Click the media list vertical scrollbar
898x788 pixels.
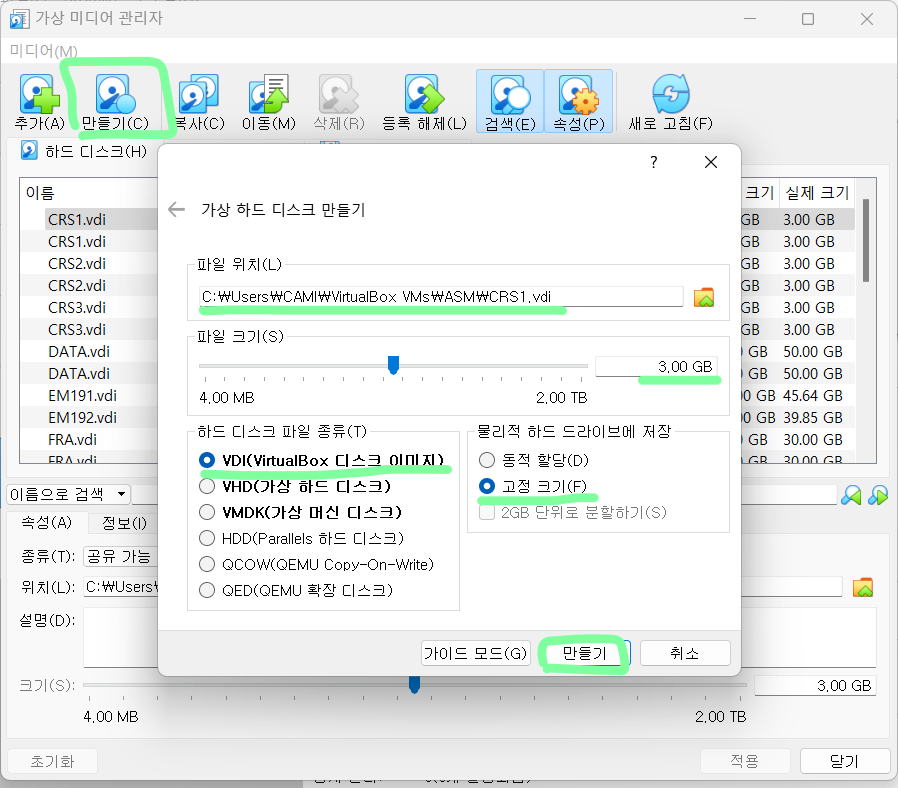click(865, 241)
